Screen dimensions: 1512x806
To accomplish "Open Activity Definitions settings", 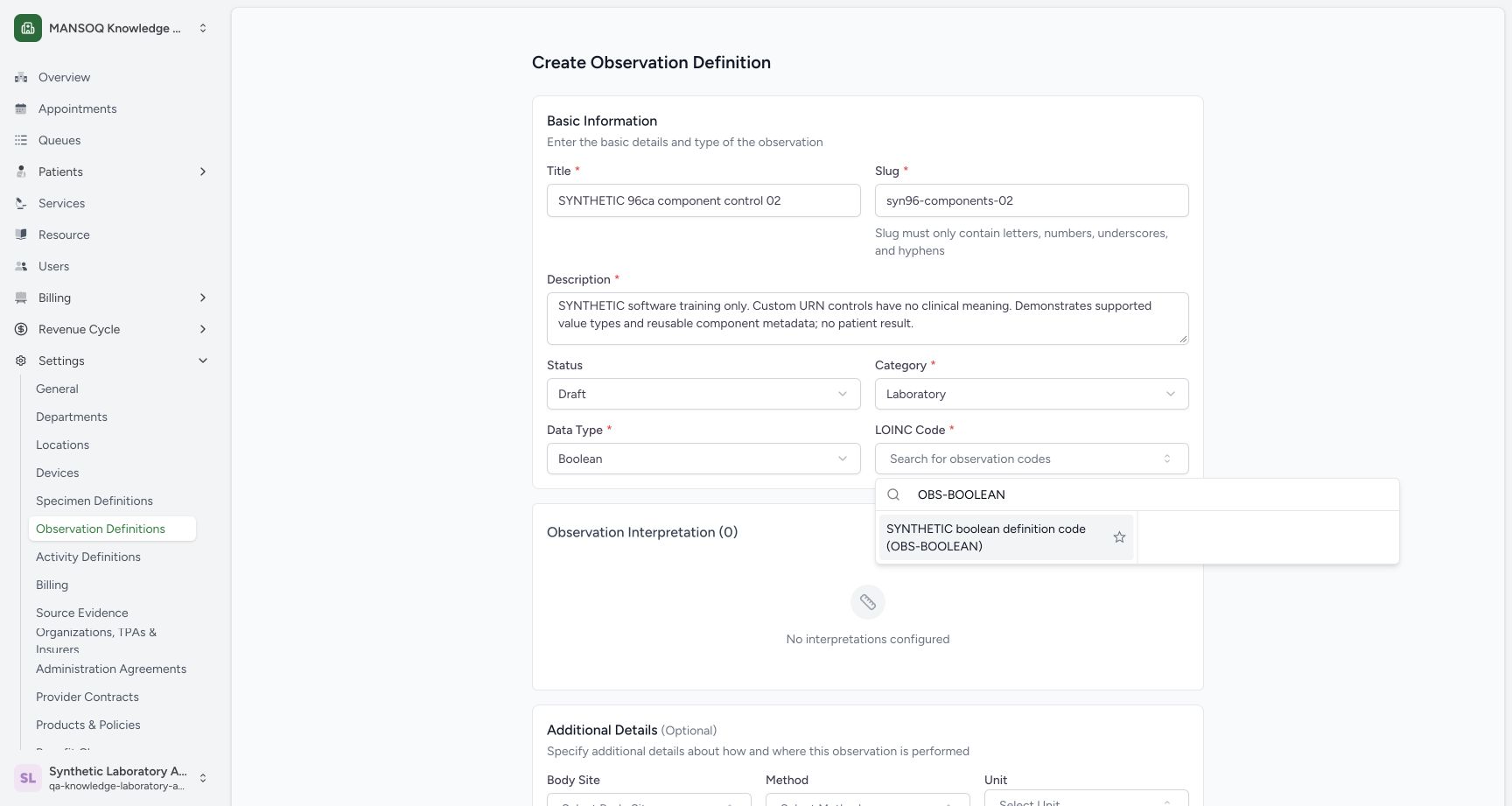I will click(x=88, y=557).
